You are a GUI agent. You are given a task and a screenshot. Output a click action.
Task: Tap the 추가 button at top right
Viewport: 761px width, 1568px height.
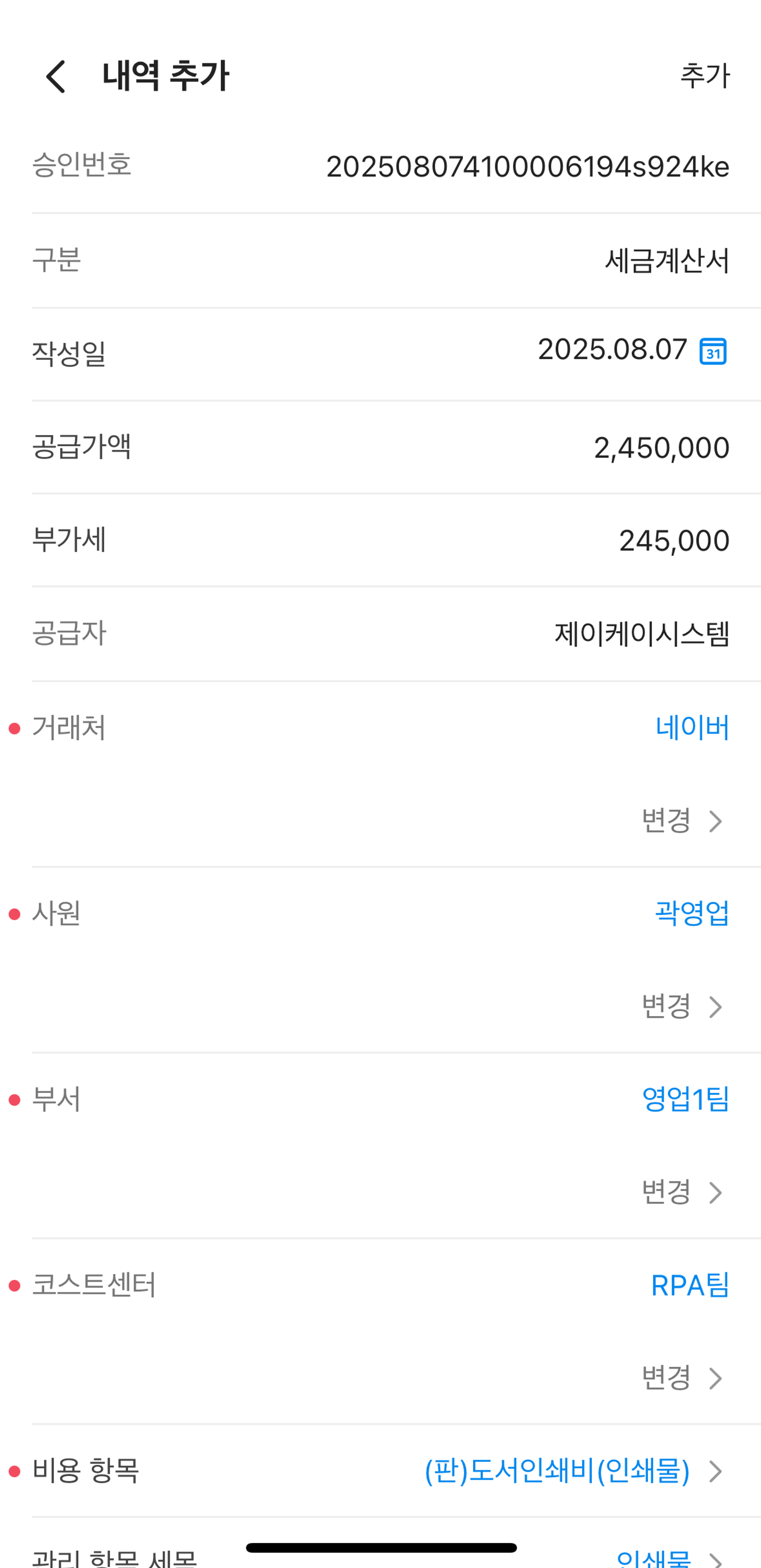(x=705, y=76)
